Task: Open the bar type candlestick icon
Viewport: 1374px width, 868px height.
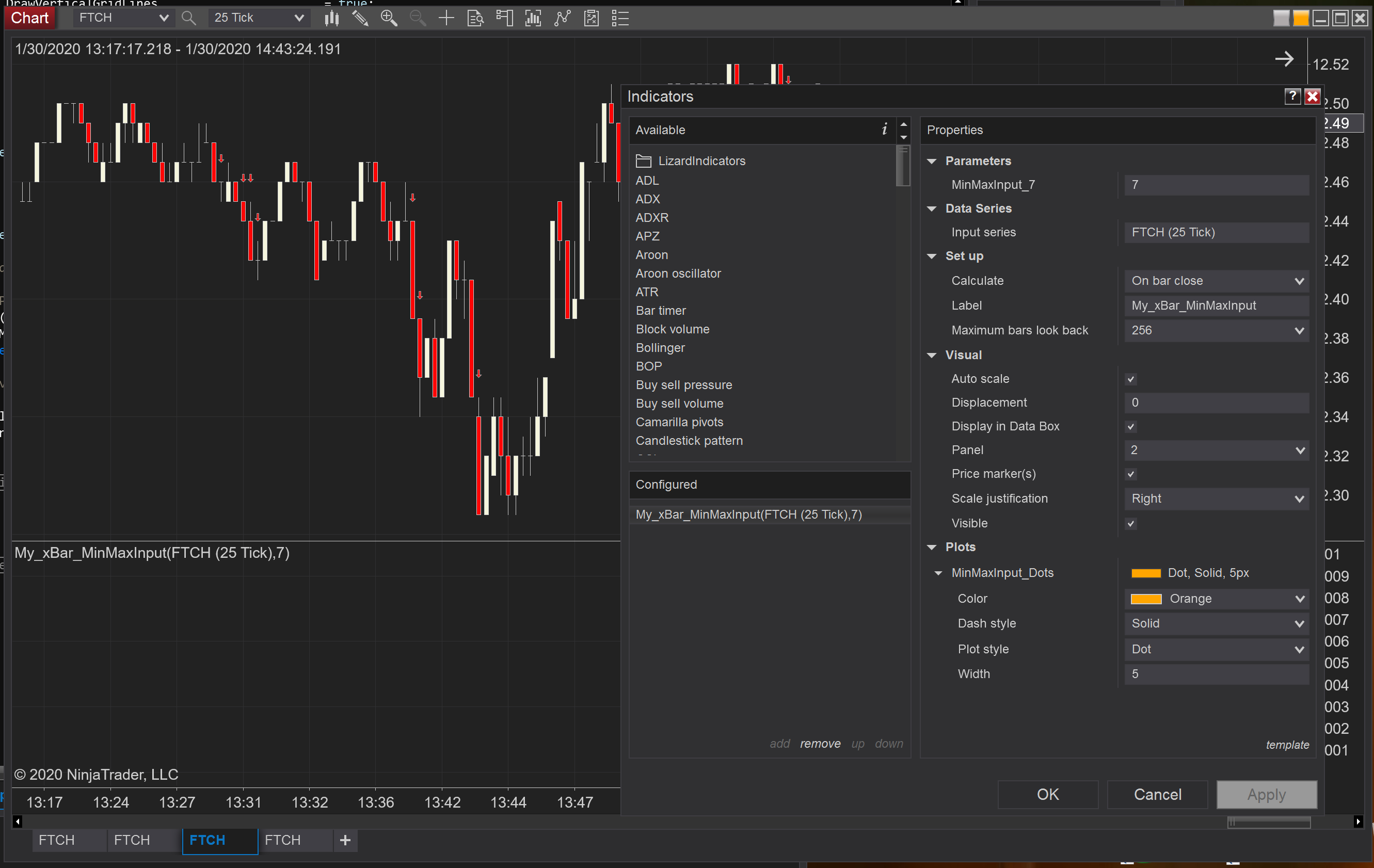Action: [331, 18]
